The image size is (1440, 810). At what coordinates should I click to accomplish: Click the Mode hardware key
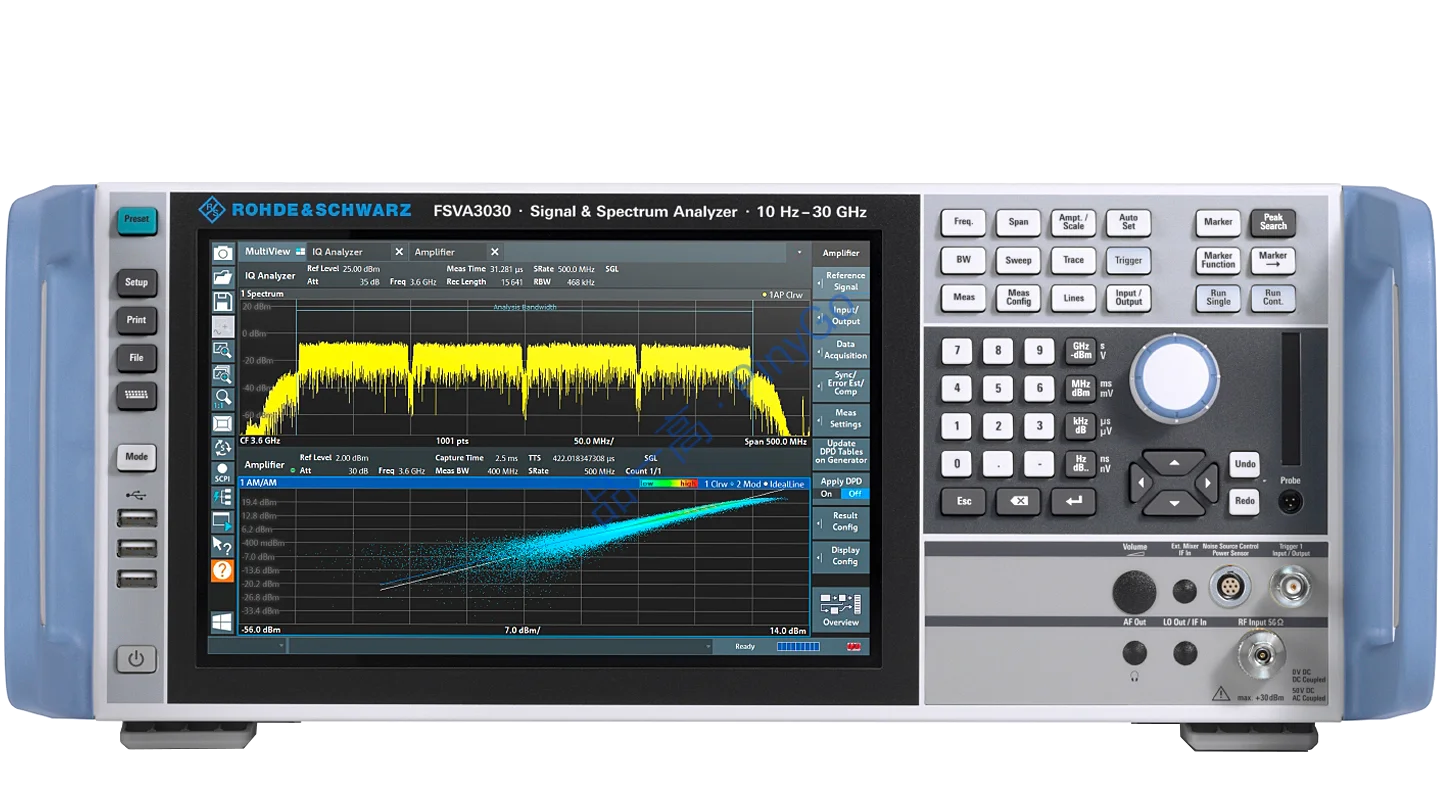coord(136,457)
